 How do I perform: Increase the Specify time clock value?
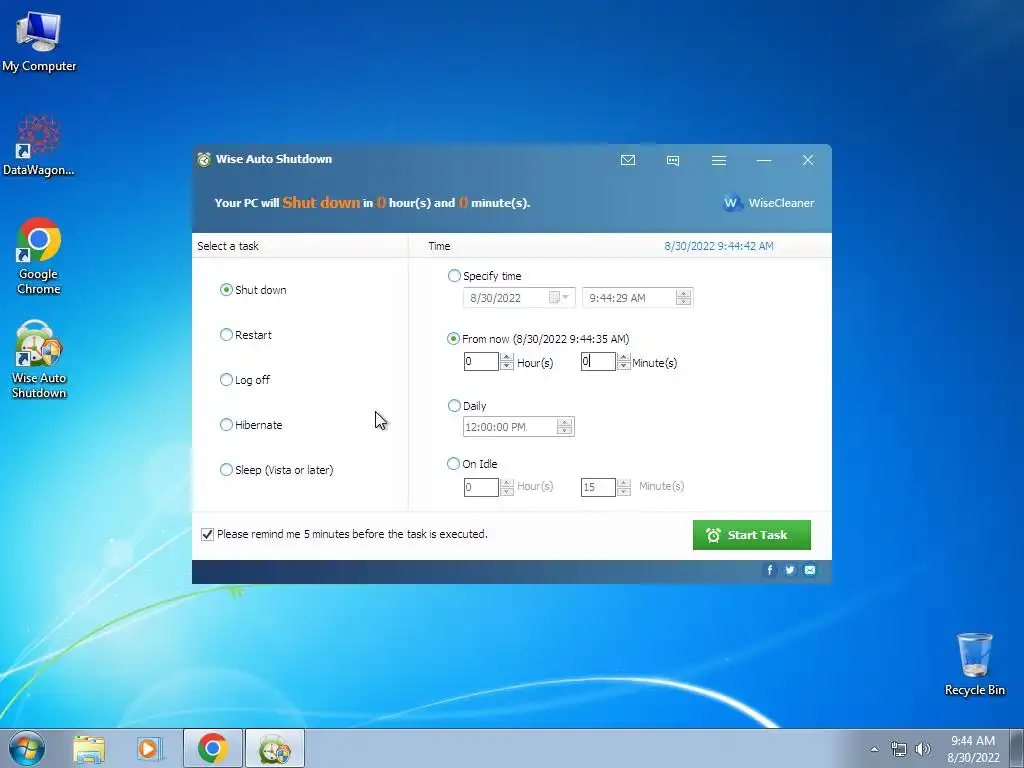point(684,293)
